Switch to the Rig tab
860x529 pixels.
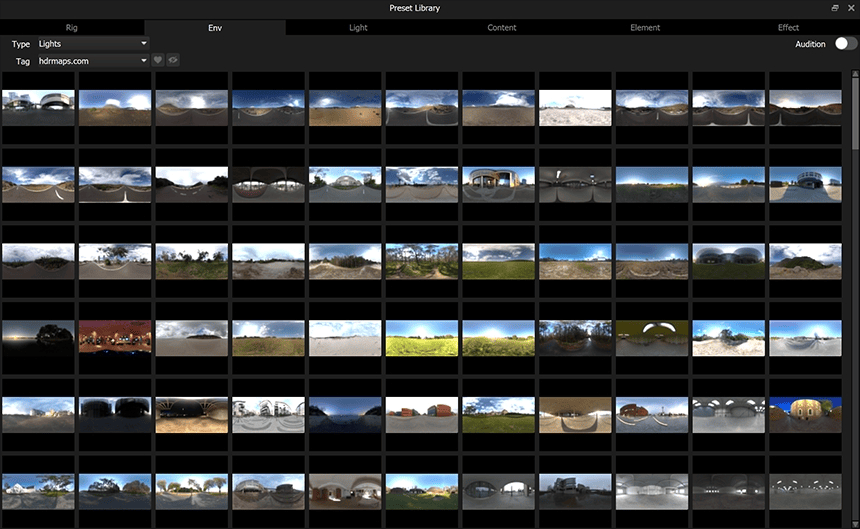[72, 27]
